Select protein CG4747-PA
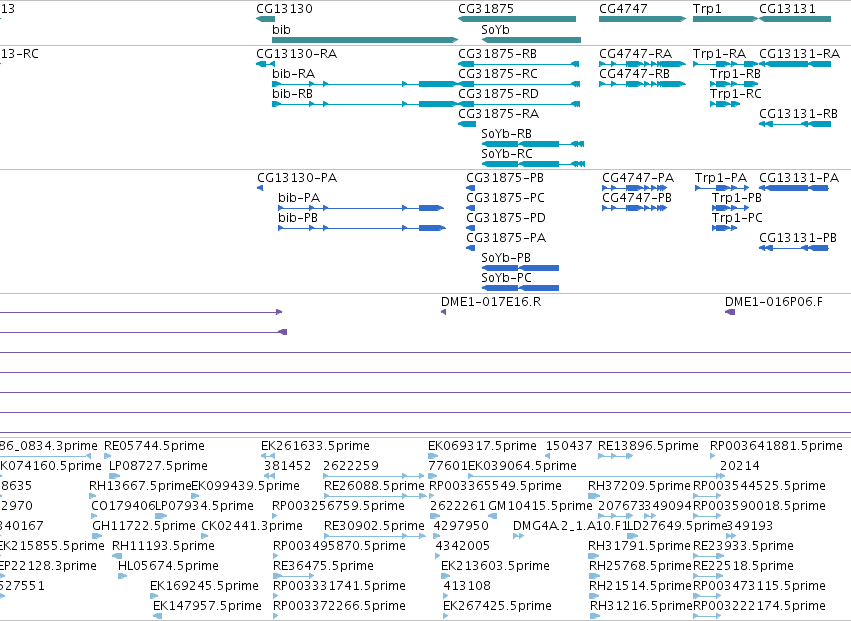851x621 pixels. (634, 188)
